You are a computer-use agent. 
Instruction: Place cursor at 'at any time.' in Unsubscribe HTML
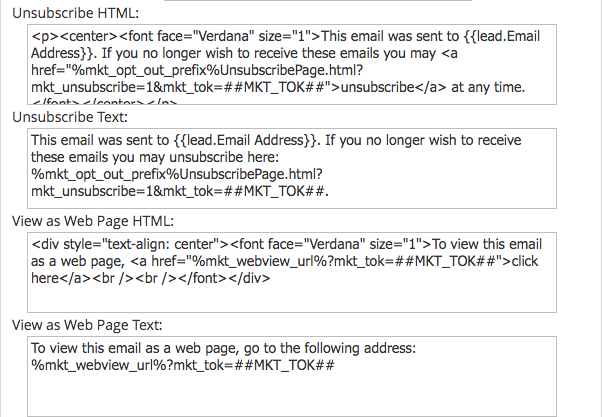(488, 88)
